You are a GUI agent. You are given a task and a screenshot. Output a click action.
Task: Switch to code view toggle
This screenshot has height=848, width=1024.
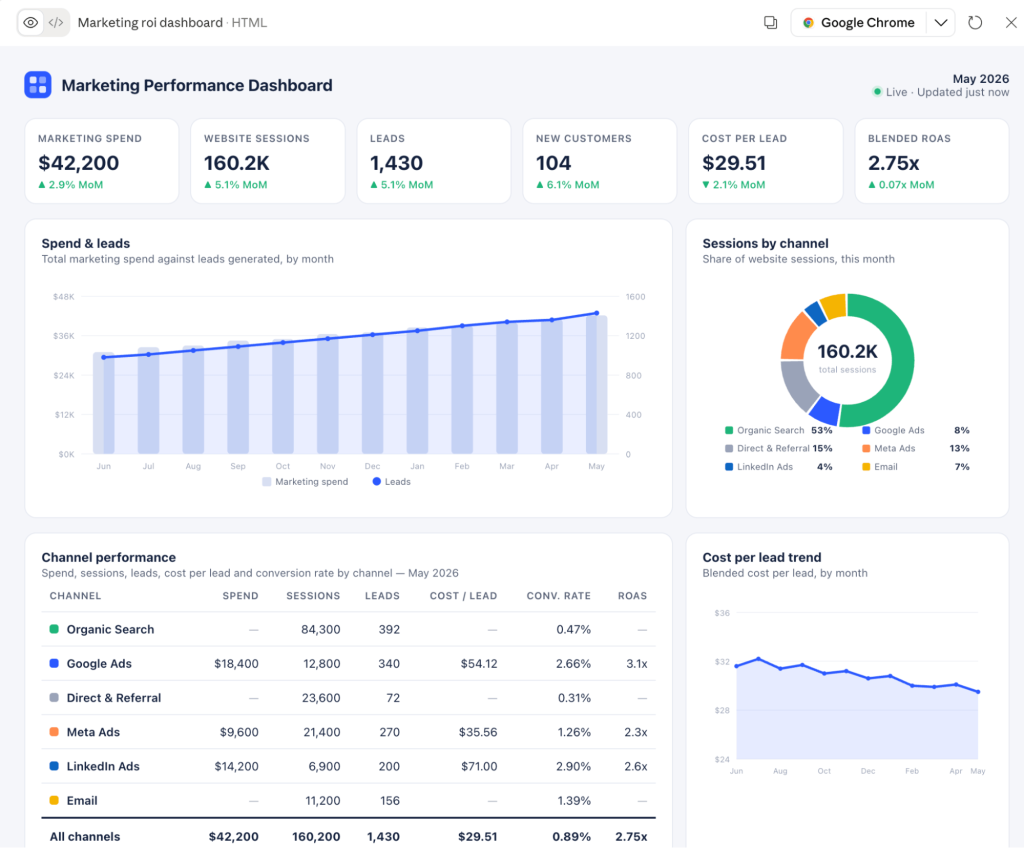point(56,23)
